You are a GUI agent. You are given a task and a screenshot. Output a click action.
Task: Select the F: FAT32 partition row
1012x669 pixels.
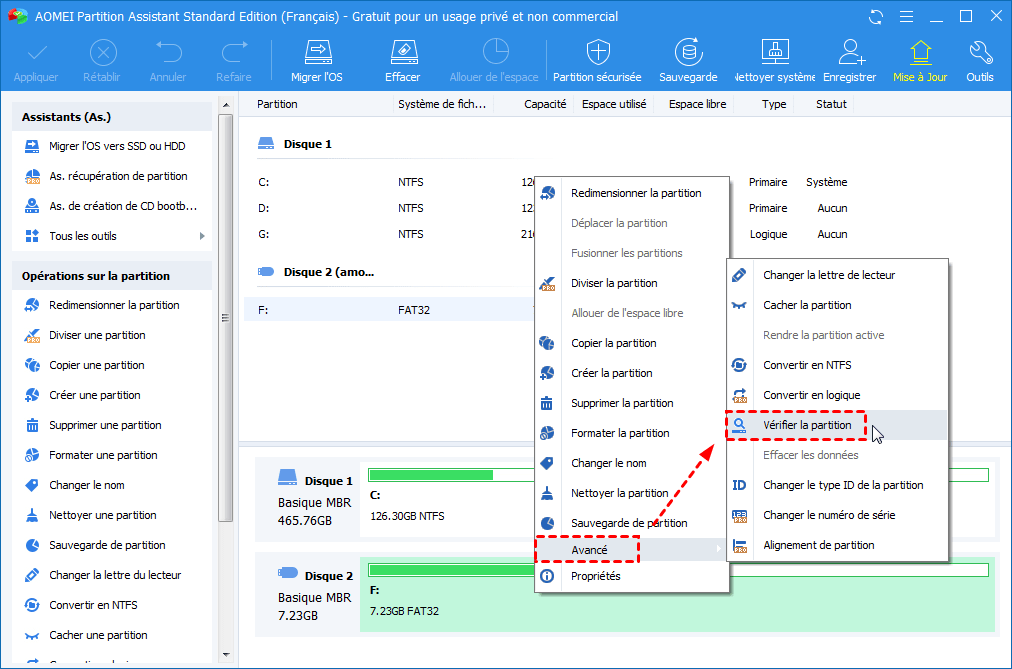[x=389, y=310]
